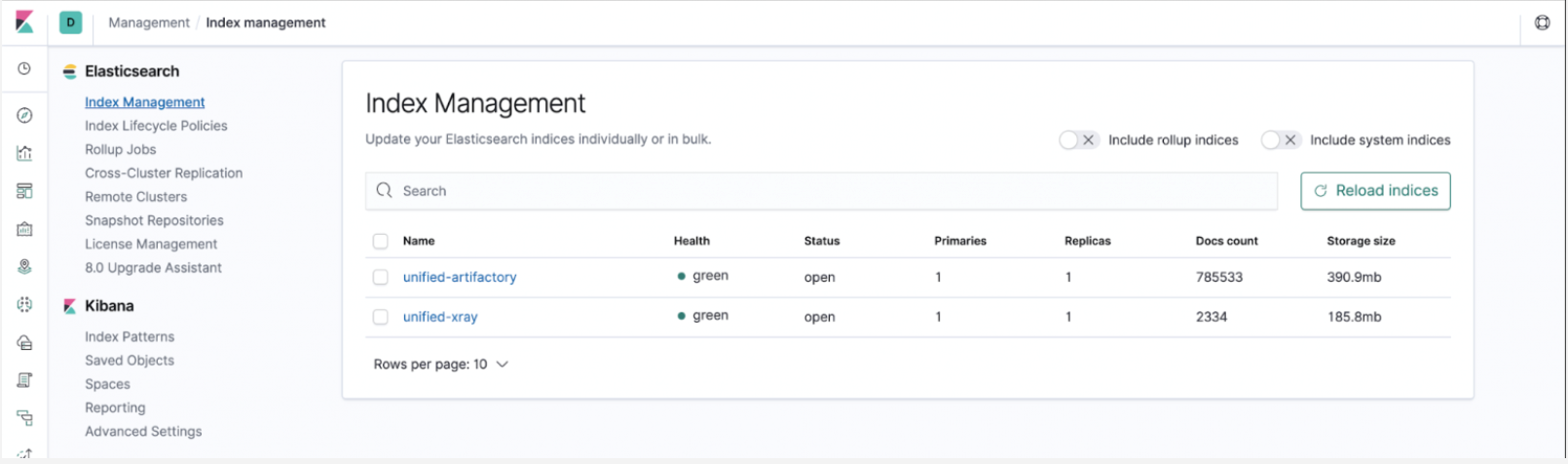Click the Recently viewed clock icon
Screen dimensions: 1568x464
pyautogui.click(x=25, y=69)
